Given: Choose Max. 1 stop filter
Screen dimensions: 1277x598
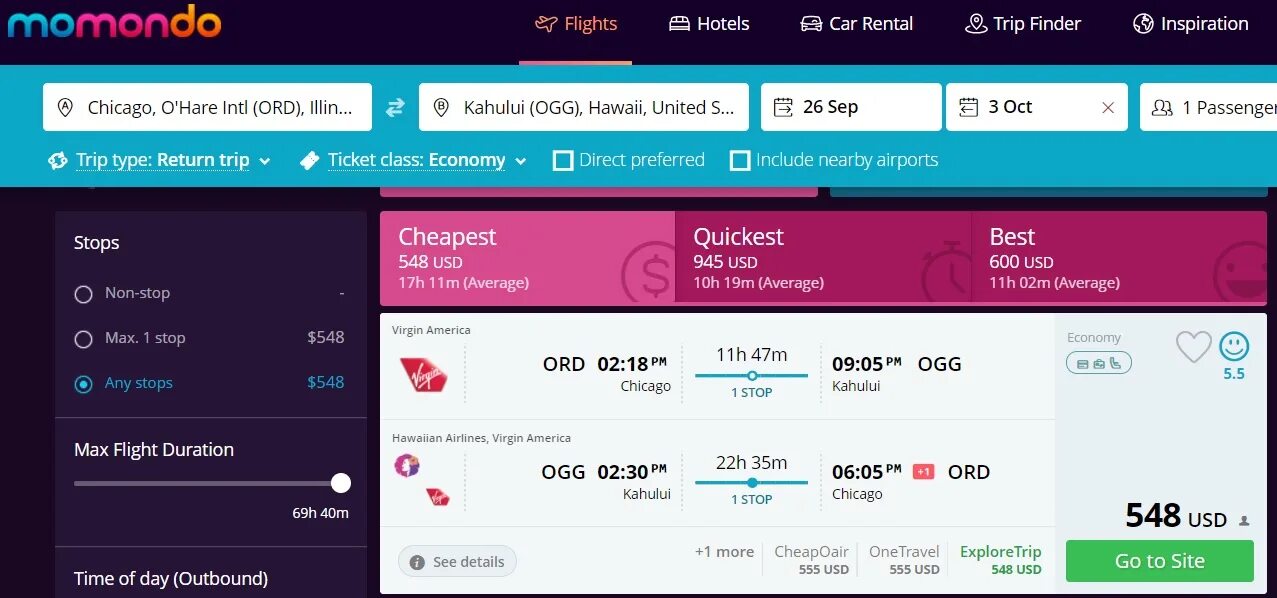Looking at the screenshot, I should click(84, 339).
